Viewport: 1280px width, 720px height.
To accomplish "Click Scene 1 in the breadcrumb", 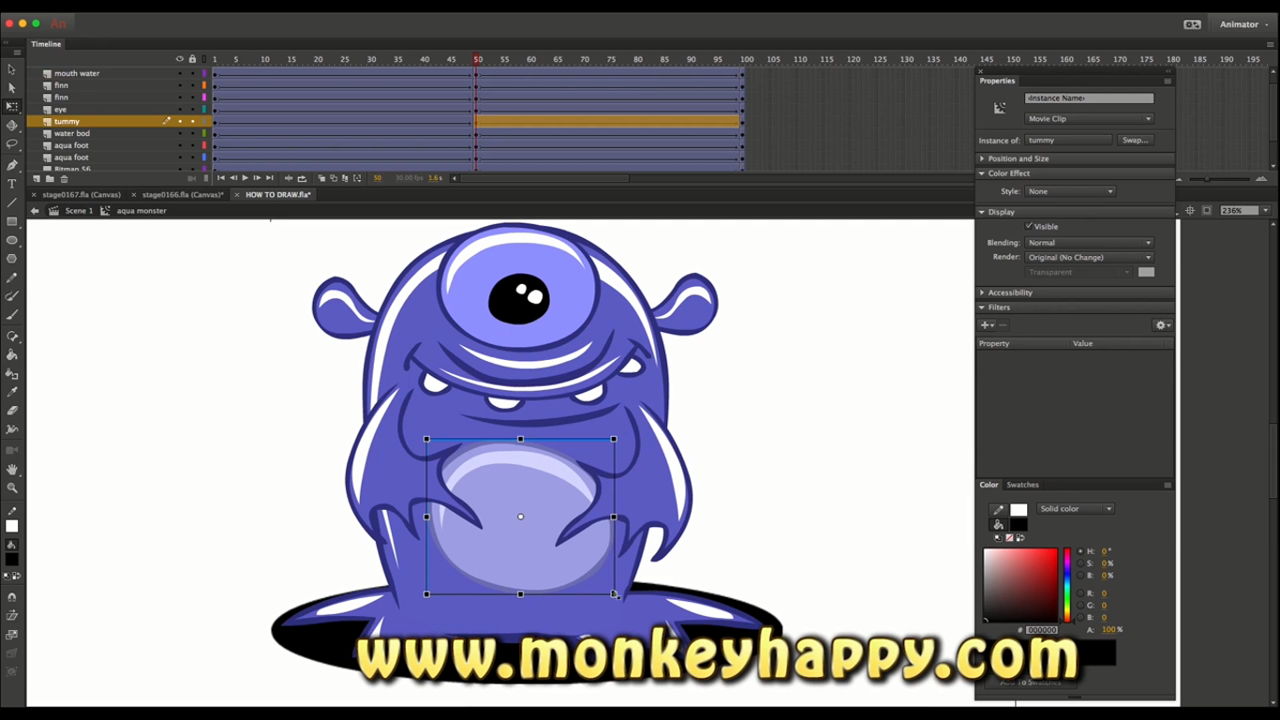I will [x=79, y=211].
